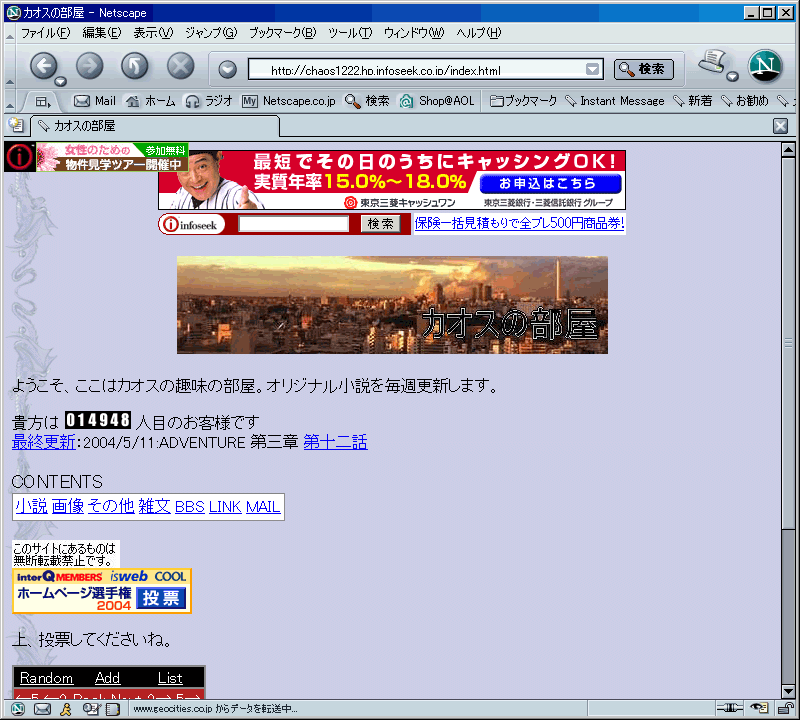800x720 pixels.
Task: Open the ブックマーク(B) menu
Action: click(x=283, y=33)
